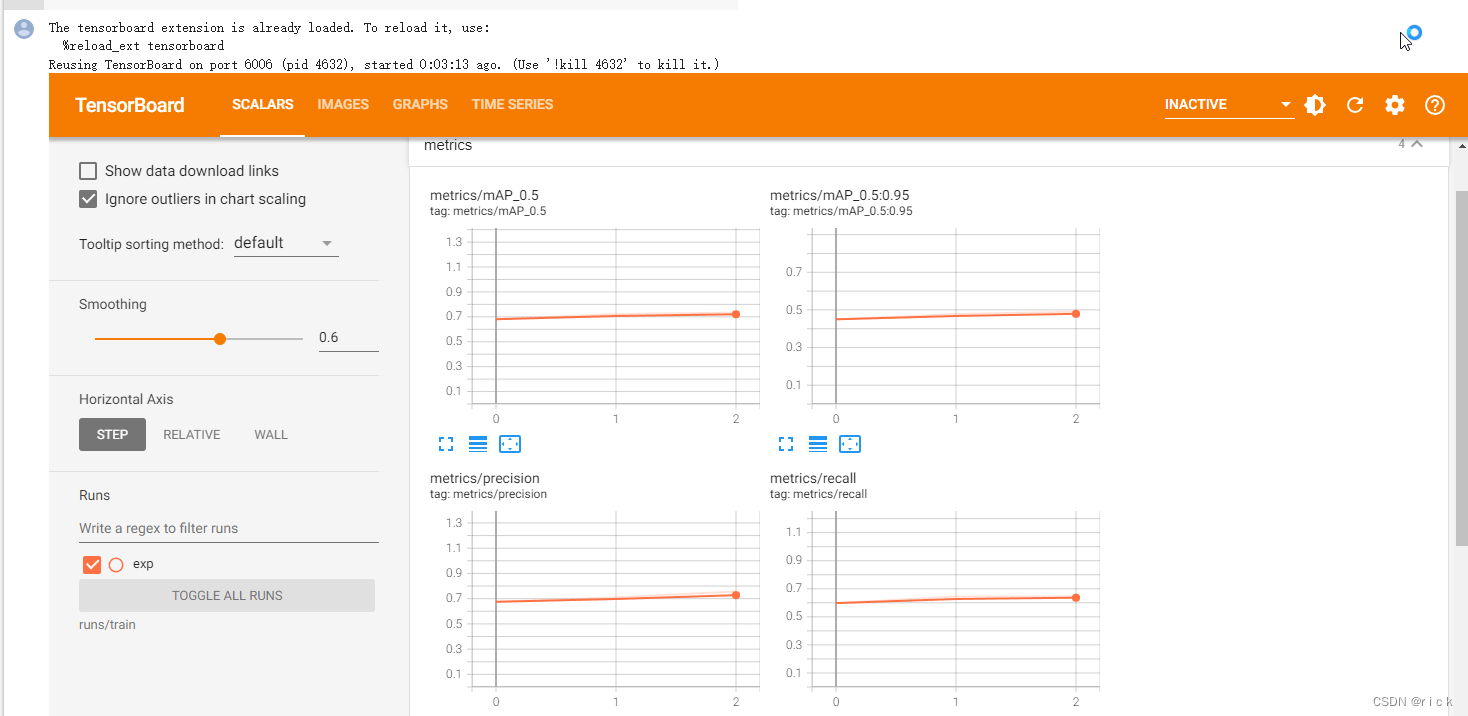This screenshot has height=716, width=1468.
Task: Fit domain to data on mAP_0.5 chart
Action: (510, 444)
